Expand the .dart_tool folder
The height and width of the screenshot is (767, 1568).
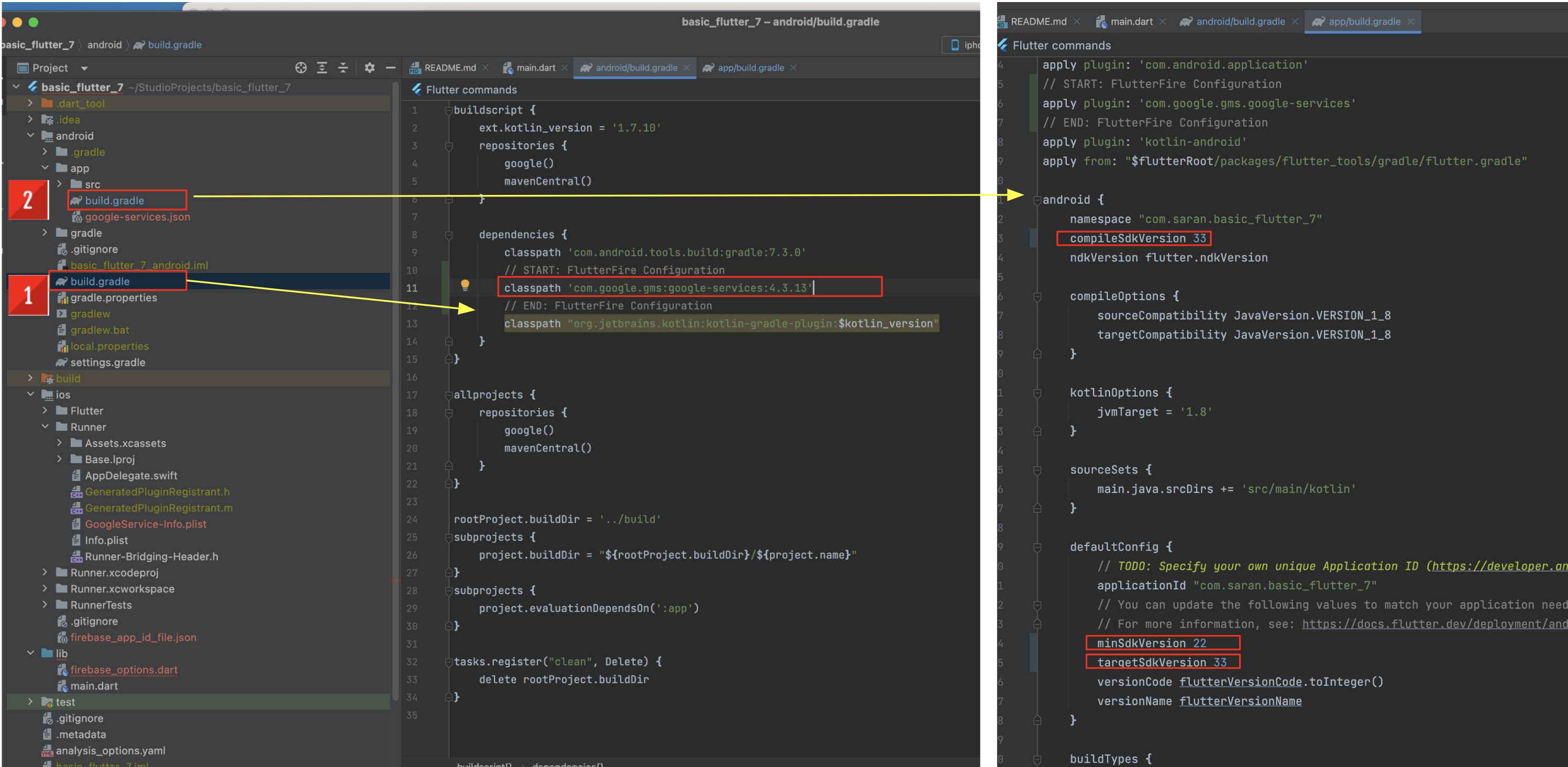[x=30, y=104]
